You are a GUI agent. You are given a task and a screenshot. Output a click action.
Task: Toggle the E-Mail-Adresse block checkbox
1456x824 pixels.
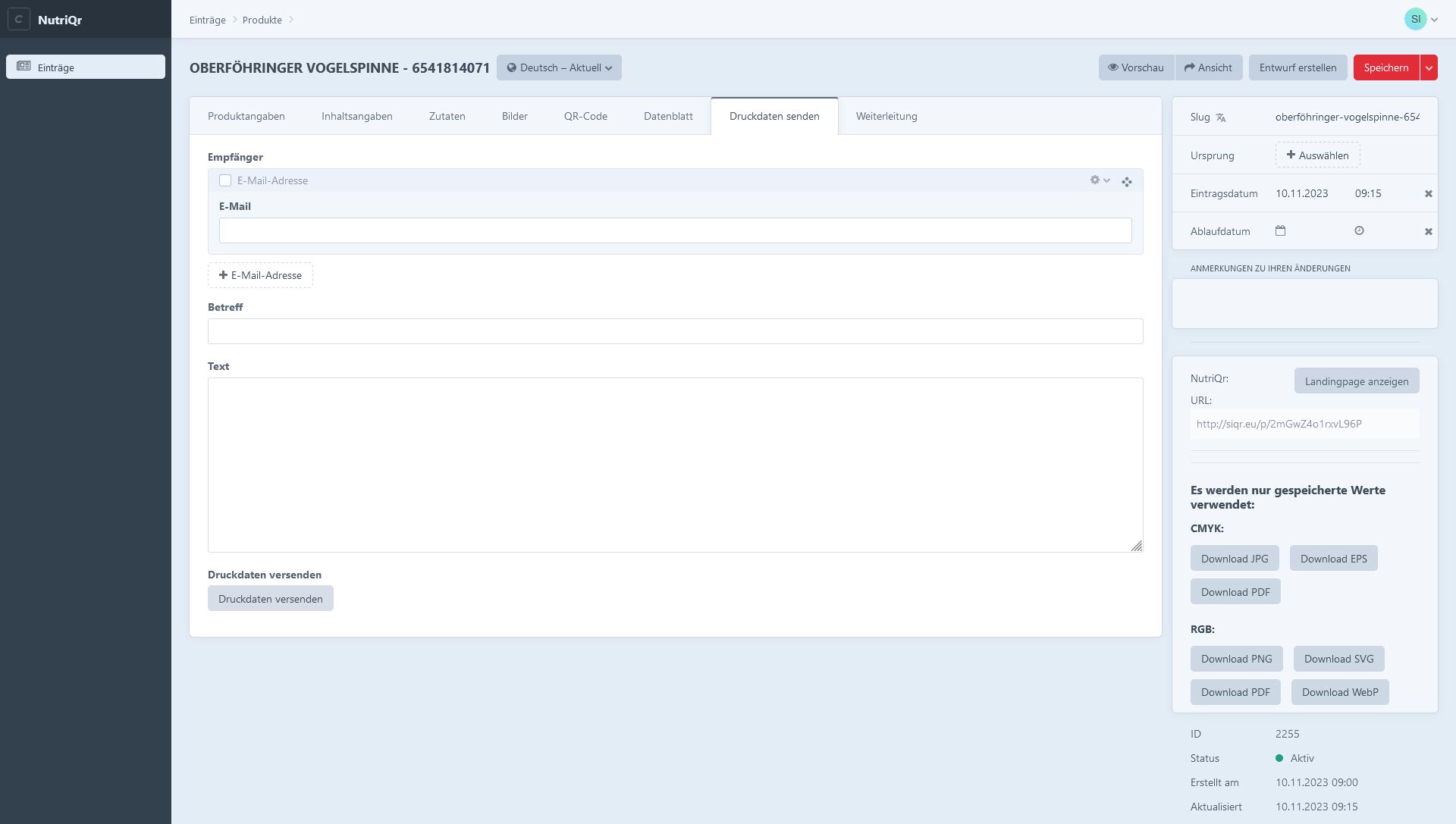[x=225, y=180]
